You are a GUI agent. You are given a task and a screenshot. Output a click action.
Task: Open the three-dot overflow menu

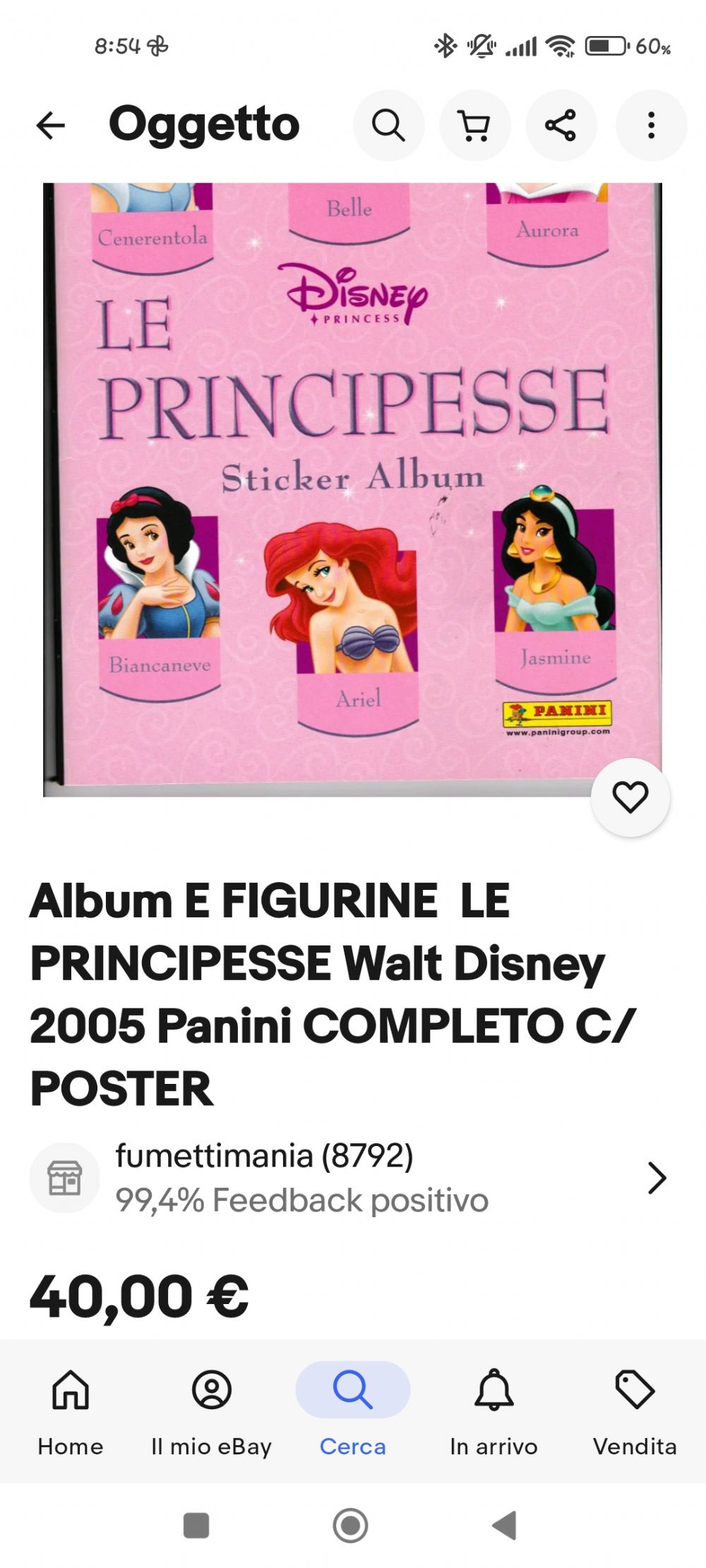tap(651, 126)
